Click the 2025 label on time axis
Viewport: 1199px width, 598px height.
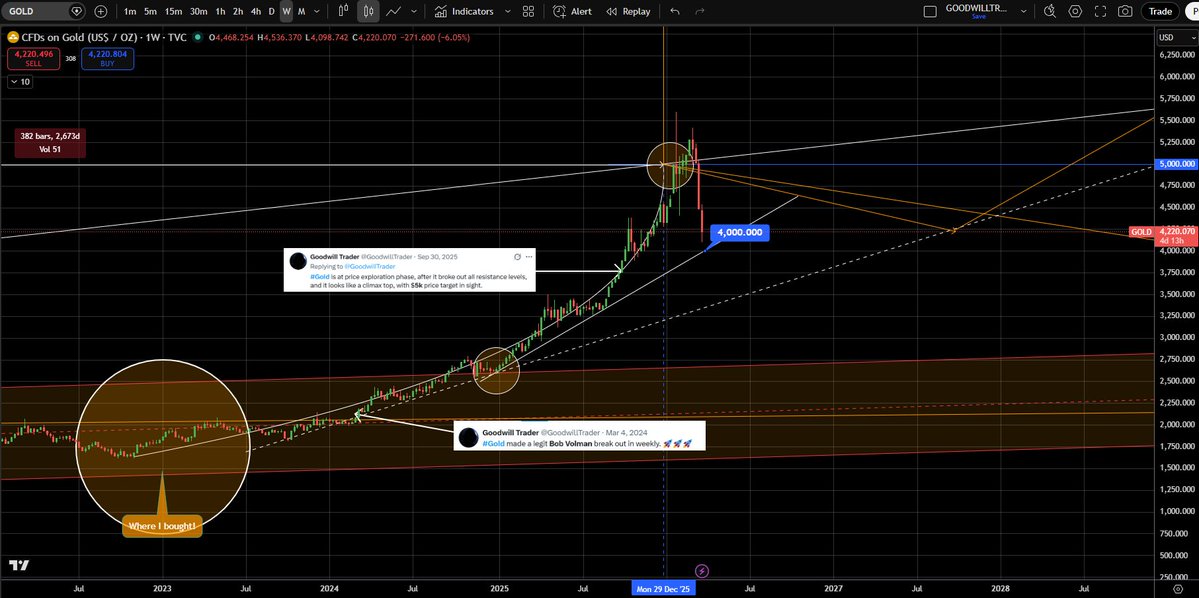pyautogui.click(x=499, y=590)
